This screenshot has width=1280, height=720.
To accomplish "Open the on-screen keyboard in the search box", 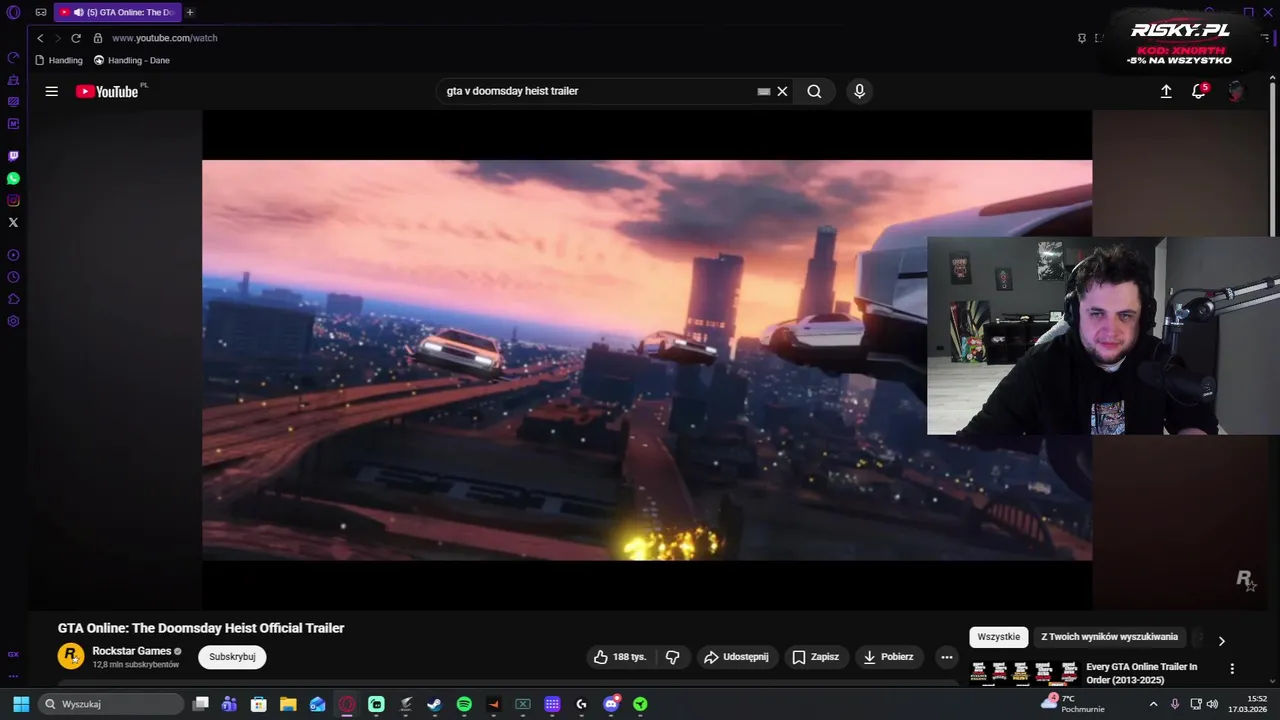I will pos(764,91).
